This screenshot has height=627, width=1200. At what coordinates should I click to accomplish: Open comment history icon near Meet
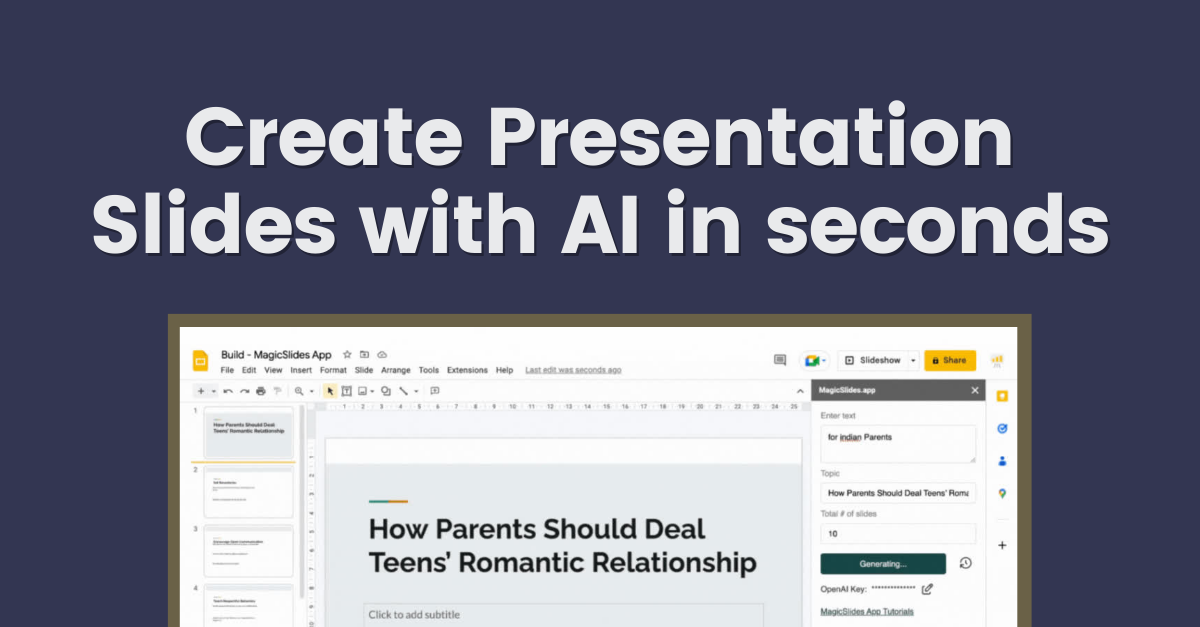point(780,360)
